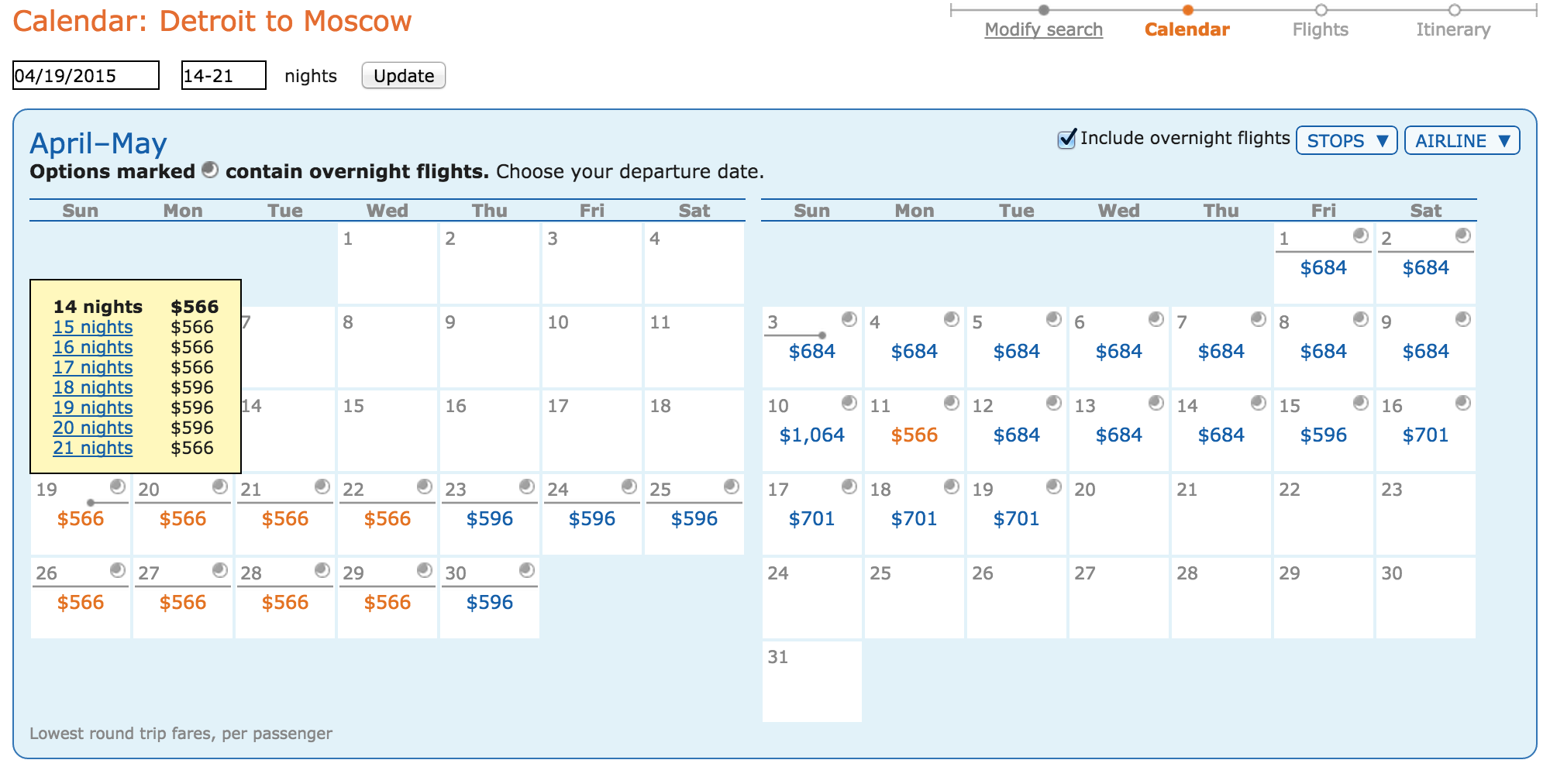This screenshot has width=1550, height=784.
Task: Select $566 fare on May 11
Action: click(914, 435)
